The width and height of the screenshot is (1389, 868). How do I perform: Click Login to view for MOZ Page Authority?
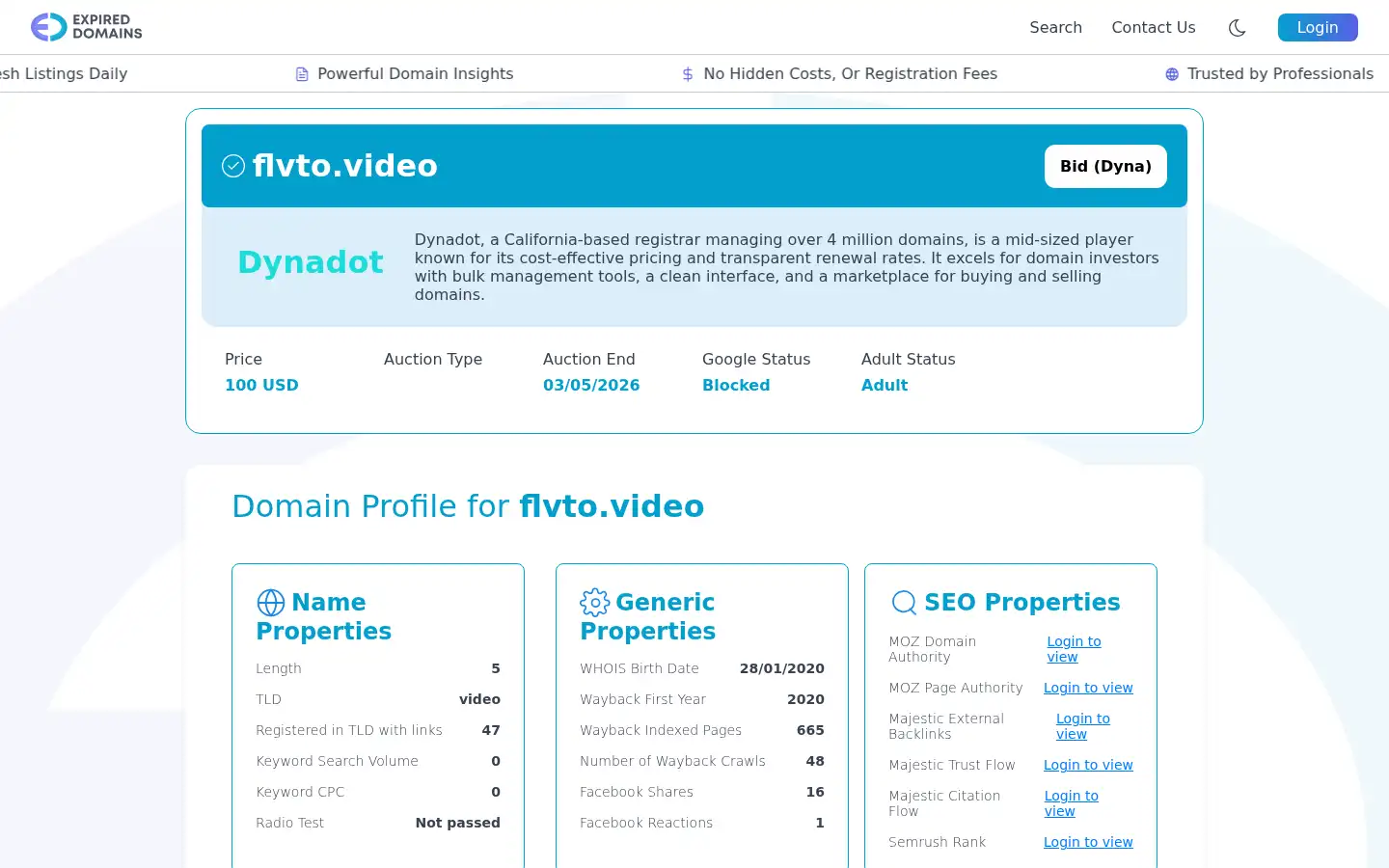[x=1088, y=688]
